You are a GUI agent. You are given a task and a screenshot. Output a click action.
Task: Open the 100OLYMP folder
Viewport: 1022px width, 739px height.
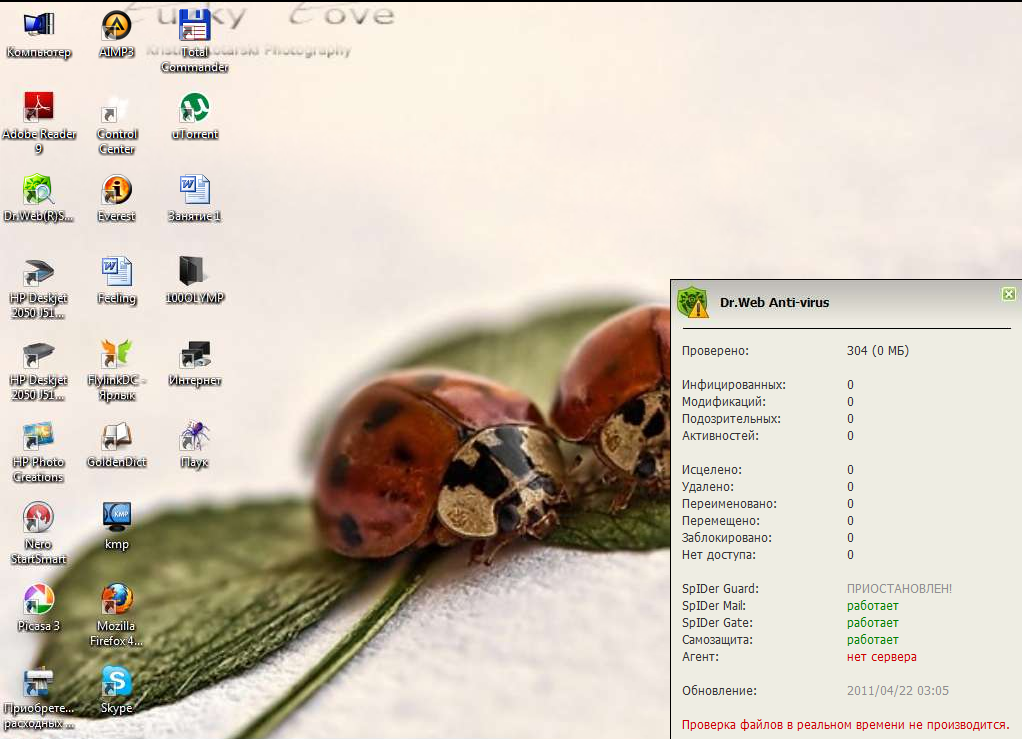tap(195, 271)
